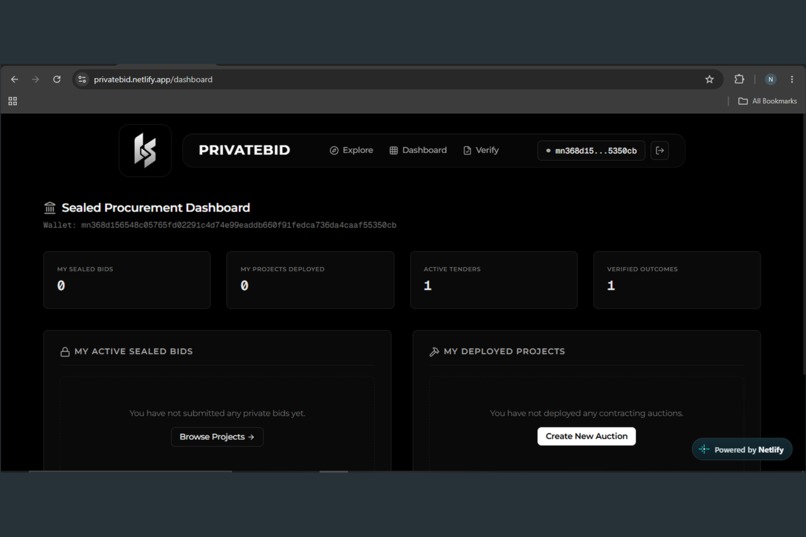Open site information icon in address bar
This screenshot has width=806, height=537.
click(x=82, y=79)
